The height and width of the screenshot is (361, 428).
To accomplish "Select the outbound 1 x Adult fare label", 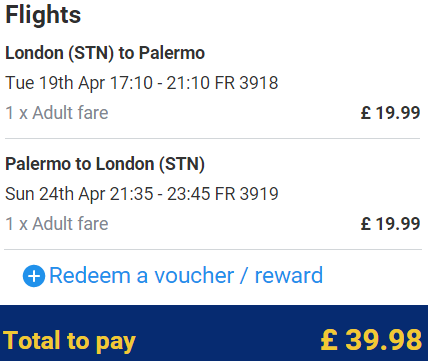I will click(57, 112).
